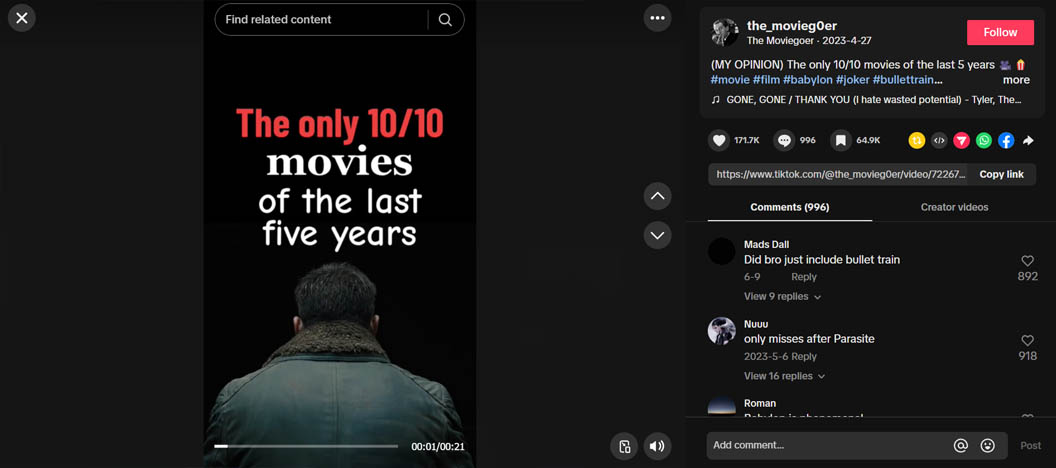
Task: Close the video viewer with the X
Action: (x=22, y=18)
